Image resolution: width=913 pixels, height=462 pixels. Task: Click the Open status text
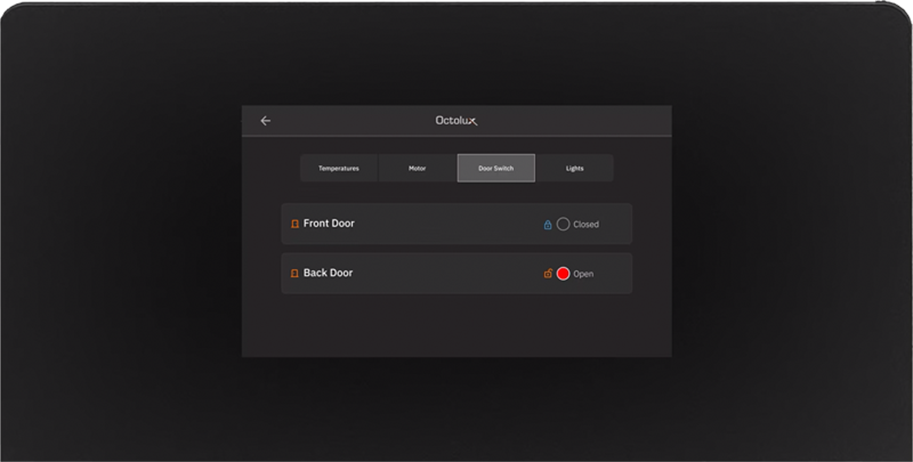click(x=583, y=274)
